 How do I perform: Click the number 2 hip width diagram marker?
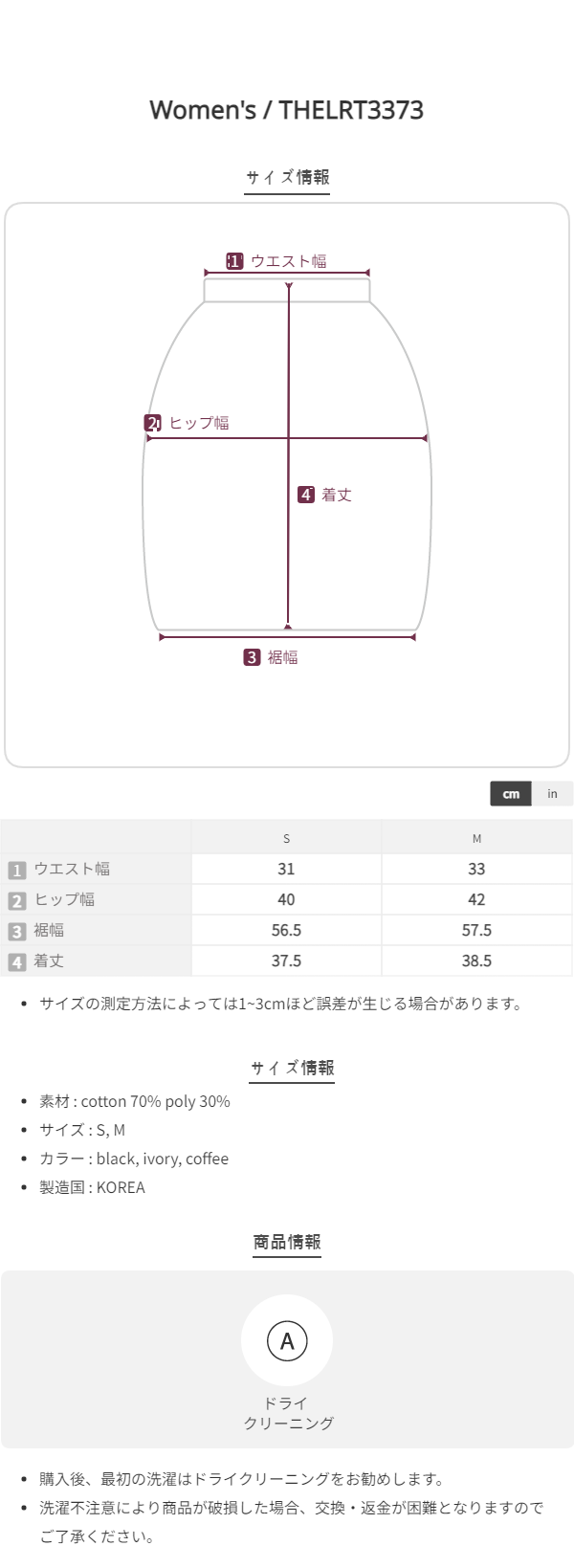click(x=153, y=423)
